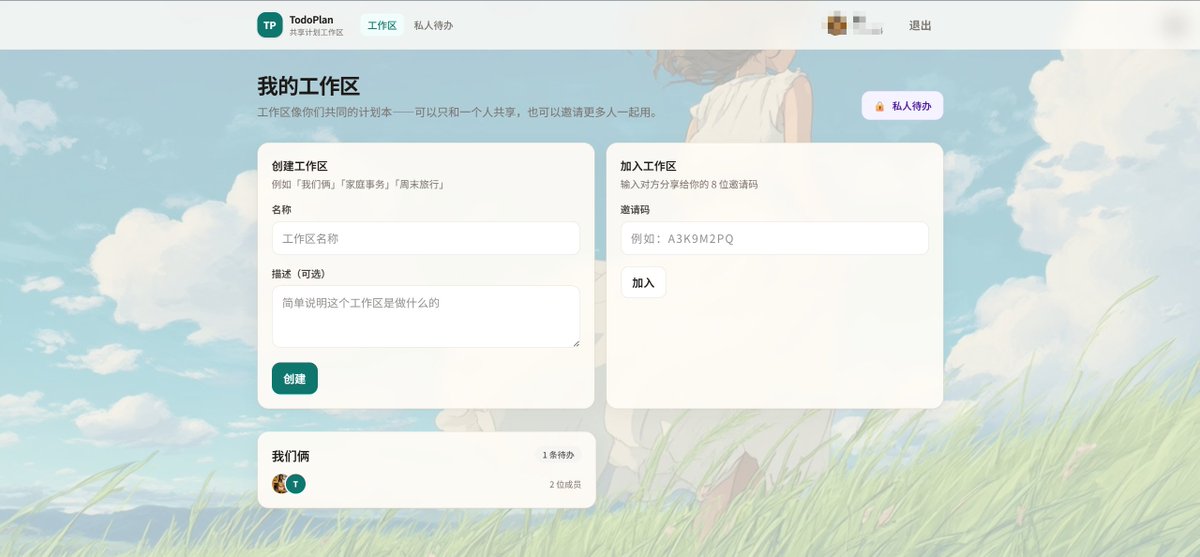
Task: Click the green T member avatar
Action: tap(295, 484)
